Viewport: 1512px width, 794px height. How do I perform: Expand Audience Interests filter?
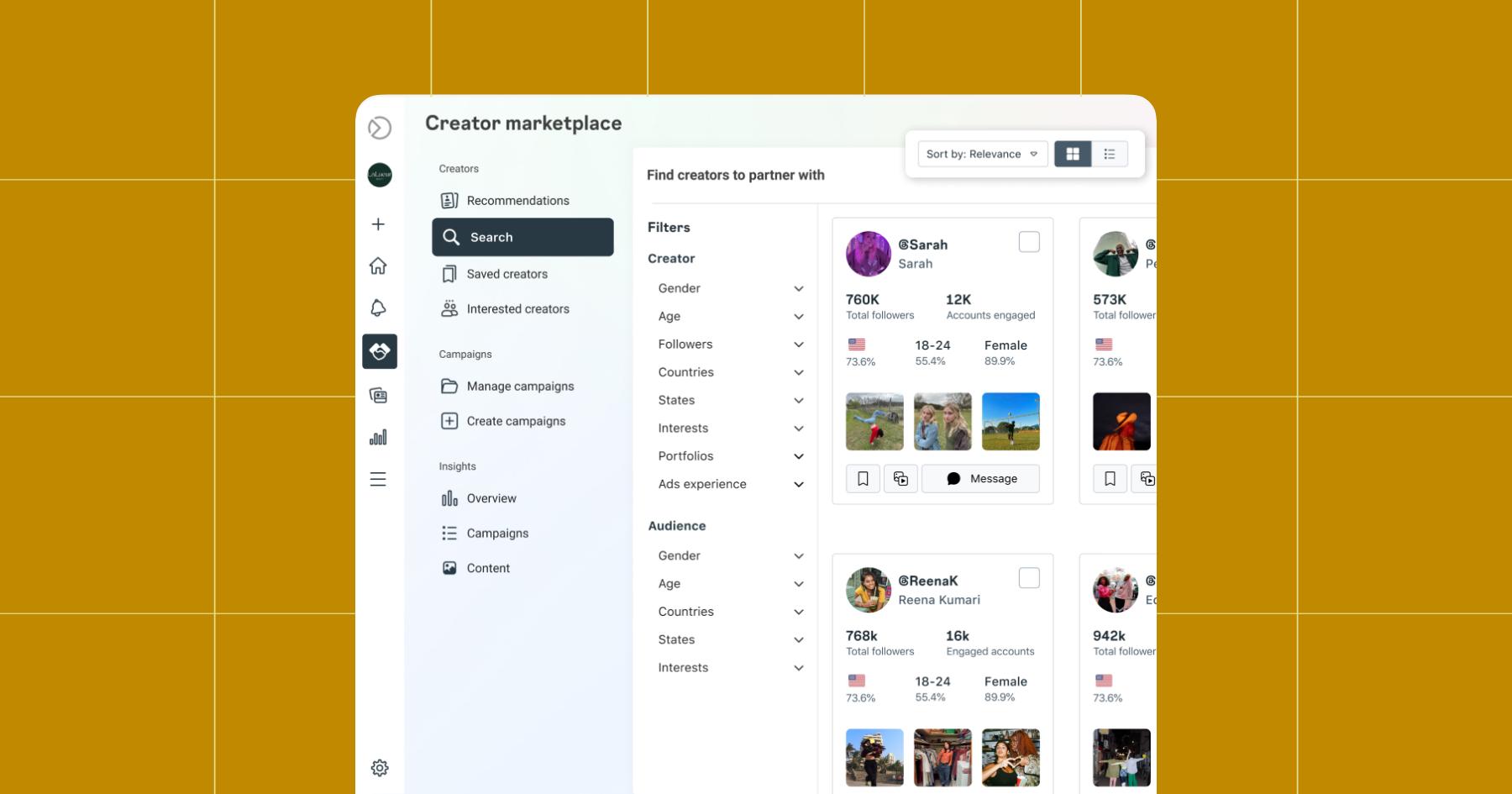(x=731, y=668)
